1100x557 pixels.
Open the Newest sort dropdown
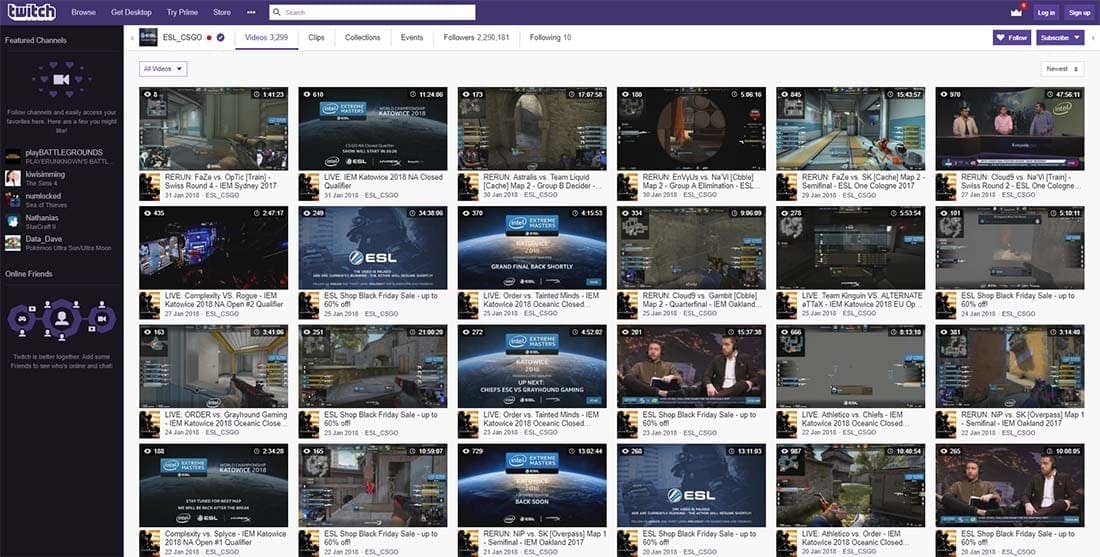coord(1062,69)
